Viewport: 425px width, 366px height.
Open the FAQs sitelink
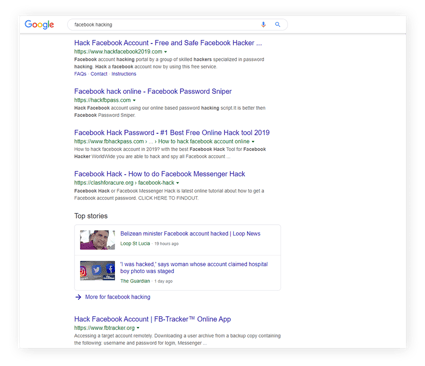tap(80, 74)
